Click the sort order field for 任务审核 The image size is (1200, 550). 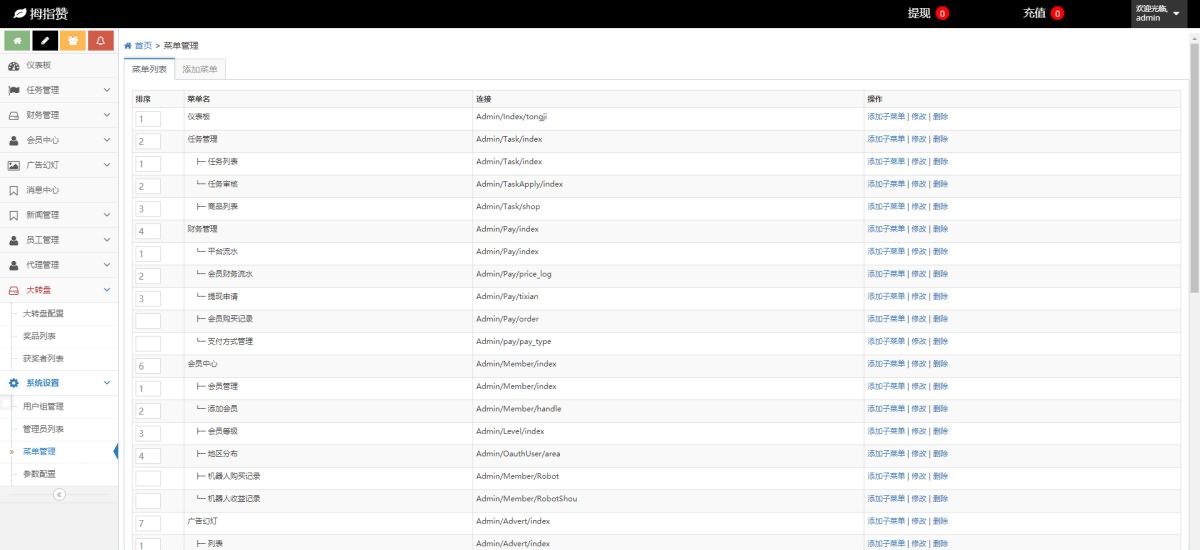tap(148, 186)
